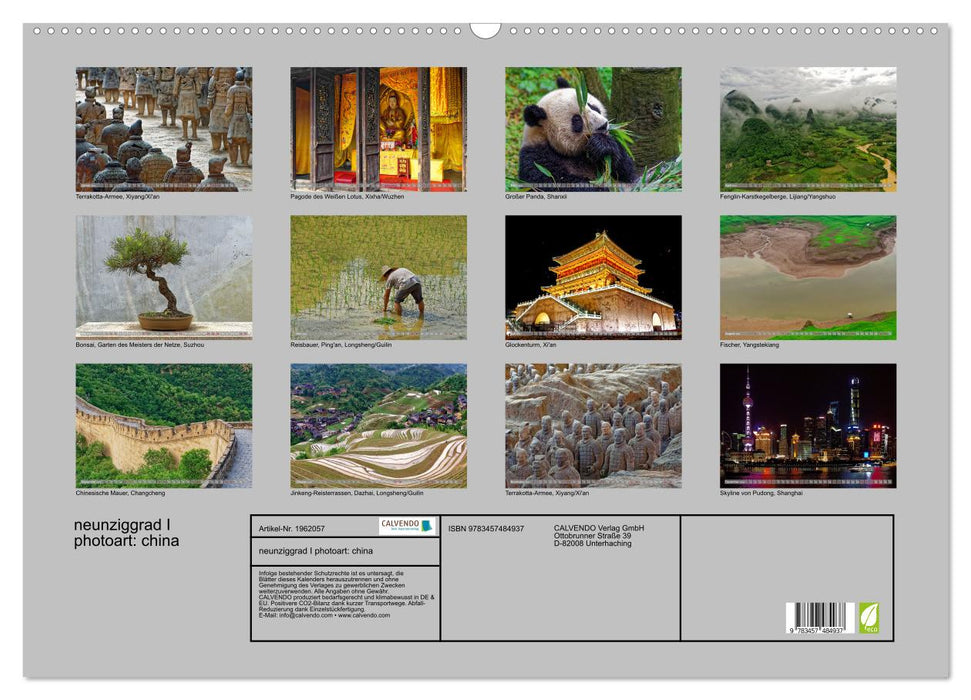Select the green eco leaf icon

[x=869, y=619]
